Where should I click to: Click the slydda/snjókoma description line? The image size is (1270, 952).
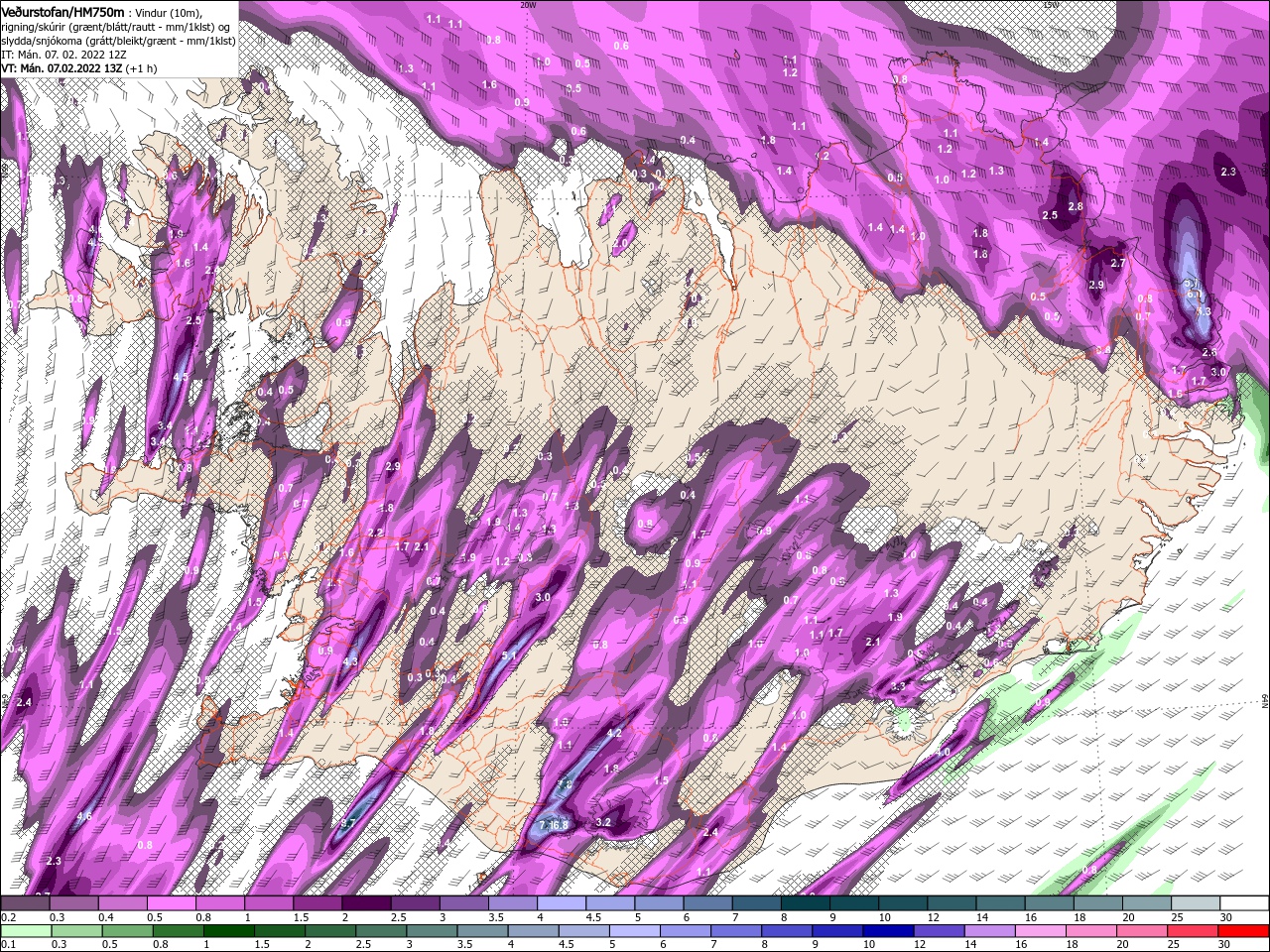point(118,41)
